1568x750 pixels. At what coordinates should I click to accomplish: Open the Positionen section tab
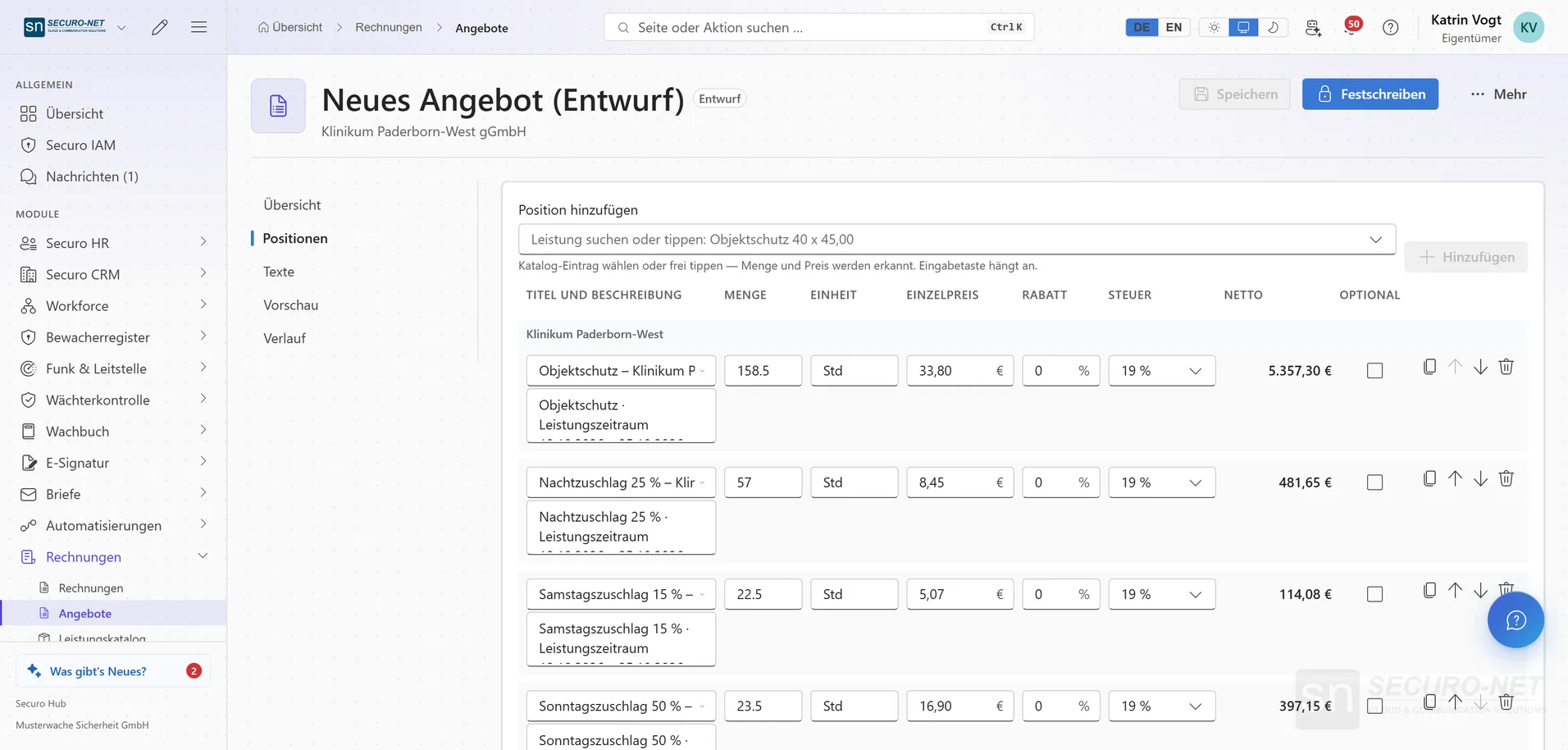tap(295, 238)
